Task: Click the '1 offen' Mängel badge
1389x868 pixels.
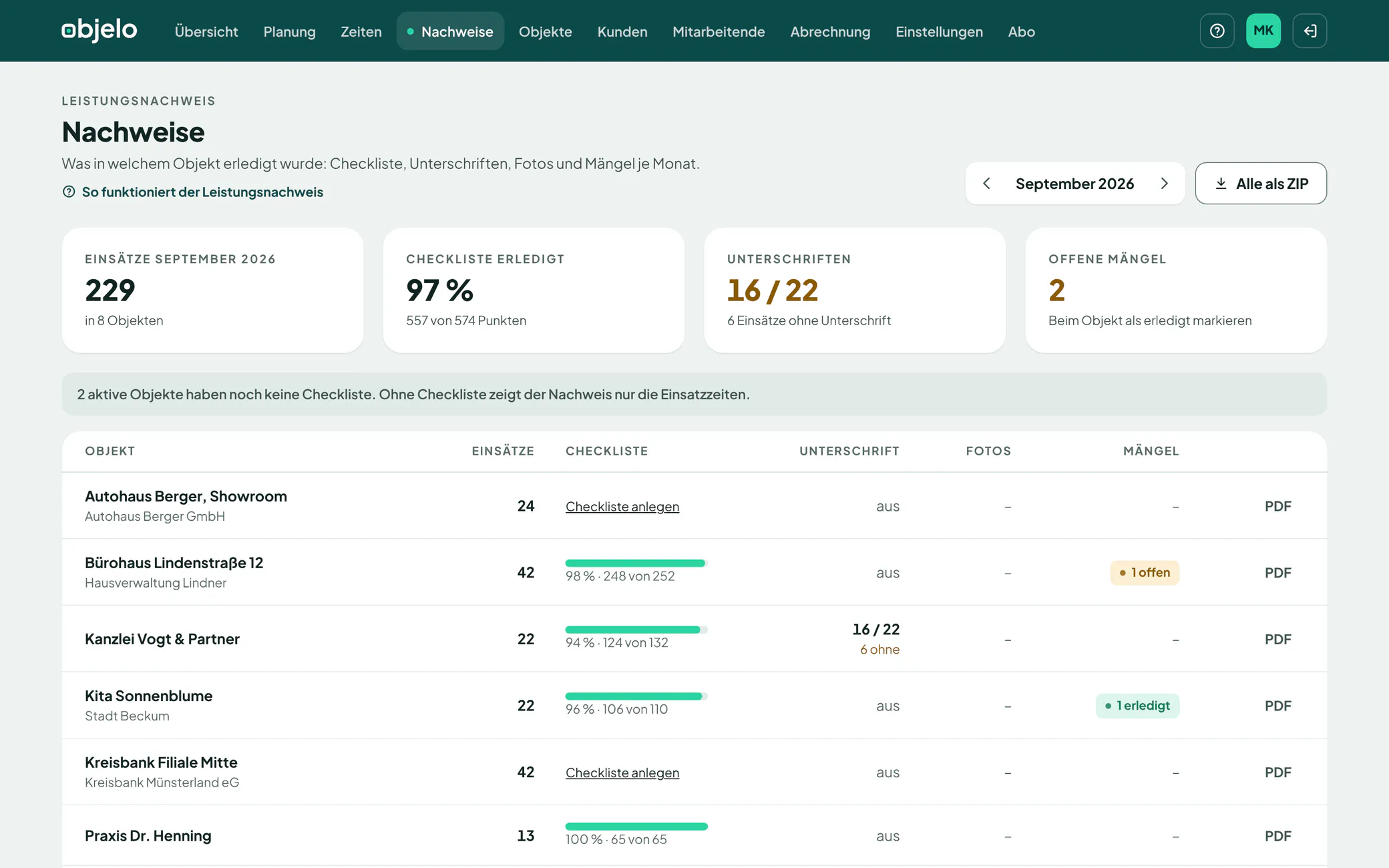Action: tap(1145, 573)
